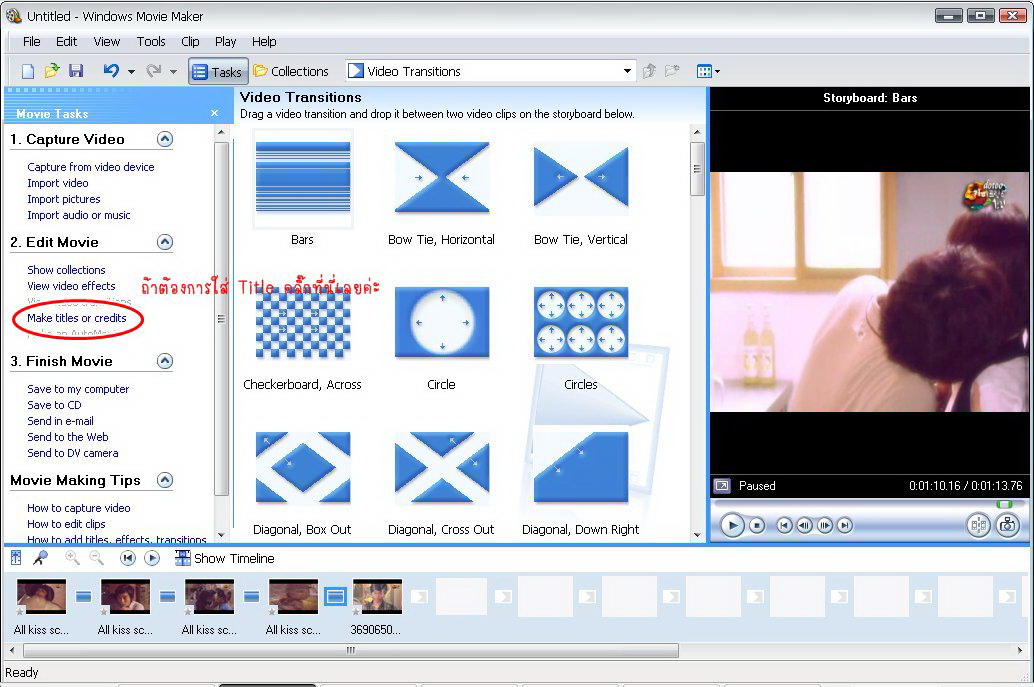Click the New Collection Folder icon
The image size is (1034, 687).
tap(672, 71)
